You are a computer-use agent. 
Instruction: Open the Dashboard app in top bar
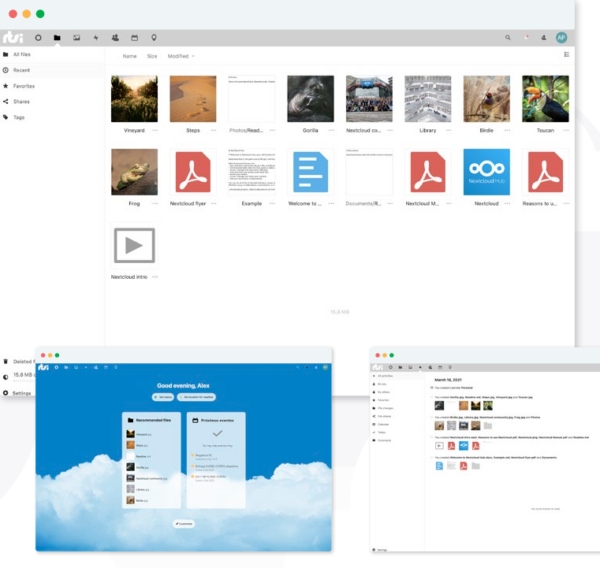coord(38,37)
